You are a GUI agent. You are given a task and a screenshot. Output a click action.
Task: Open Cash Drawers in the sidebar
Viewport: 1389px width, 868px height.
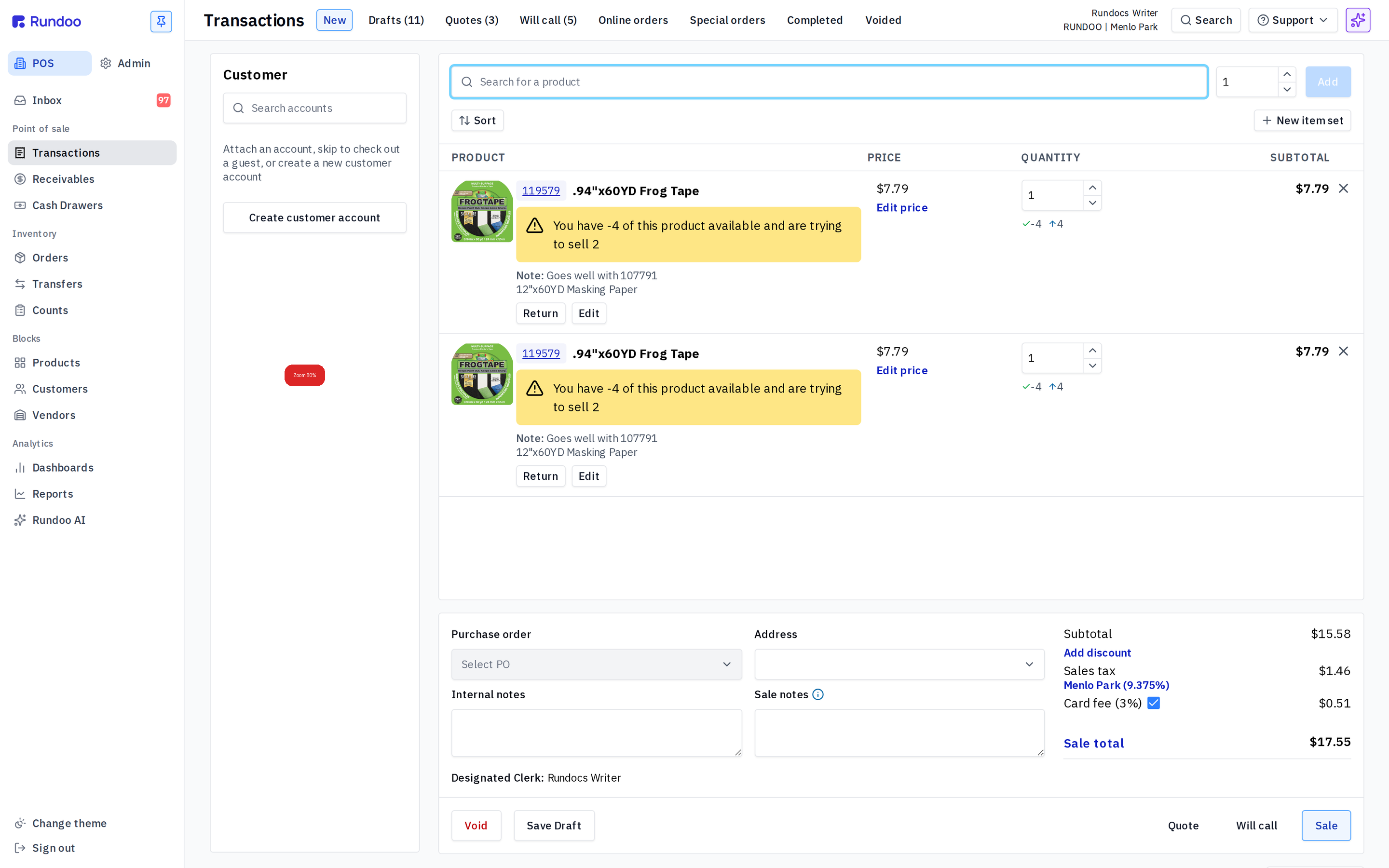(92, 205)
